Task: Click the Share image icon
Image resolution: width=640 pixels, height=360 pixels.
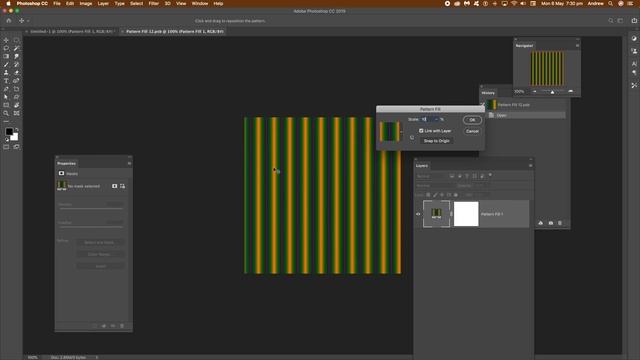Action: [x=634, y=20]
